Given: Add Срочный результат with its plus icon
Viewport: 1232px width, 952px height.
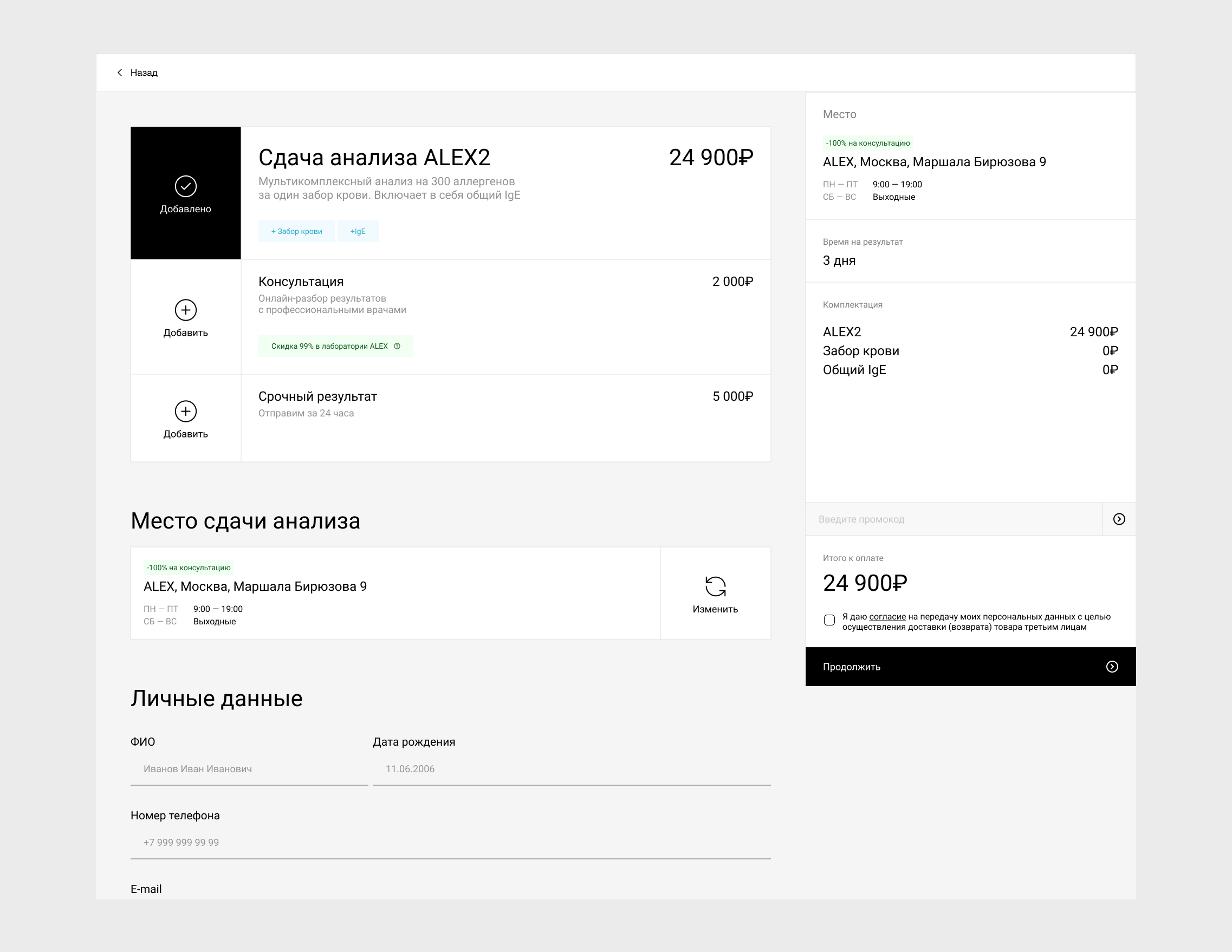Looking at the screenshot, I should (x=186, y=411).
